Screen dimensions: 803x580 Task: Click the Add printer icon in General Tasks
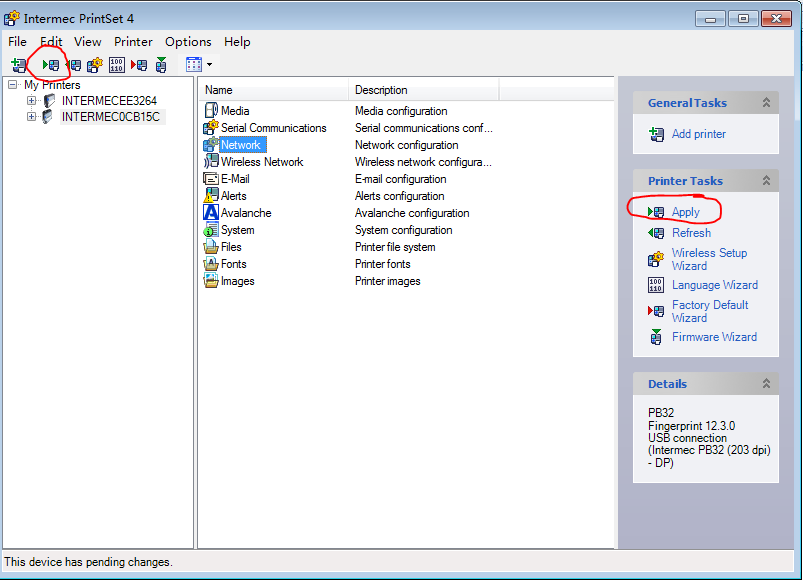click(656, 134)
